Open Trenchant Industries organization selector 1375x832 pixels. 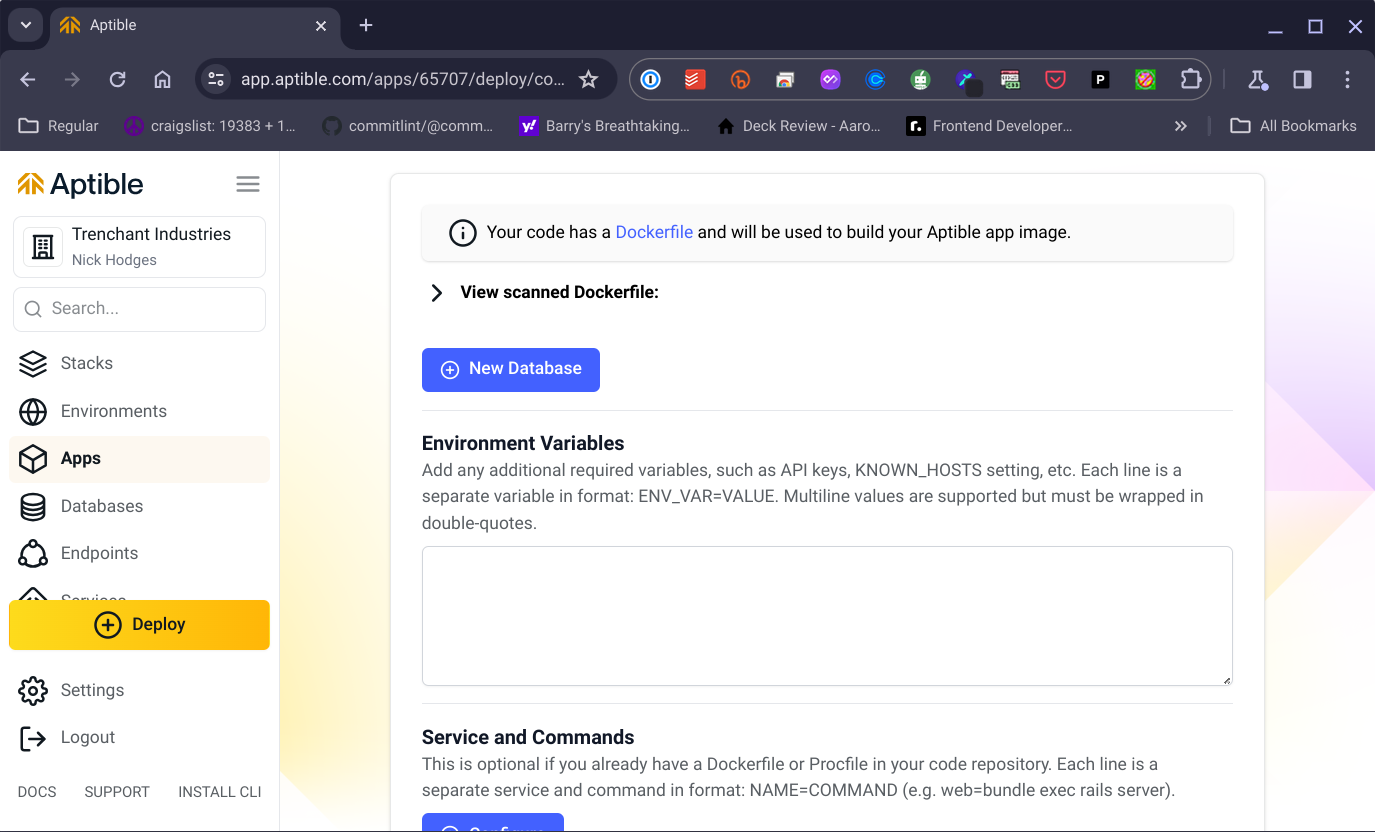[x=139, y=247]
